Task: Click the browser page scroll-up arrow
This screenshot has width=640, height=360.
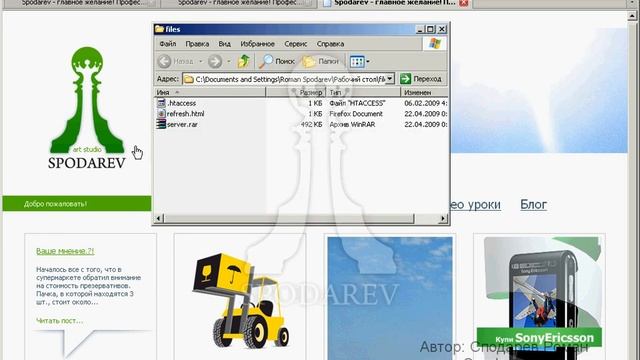Action: (633, 16)
